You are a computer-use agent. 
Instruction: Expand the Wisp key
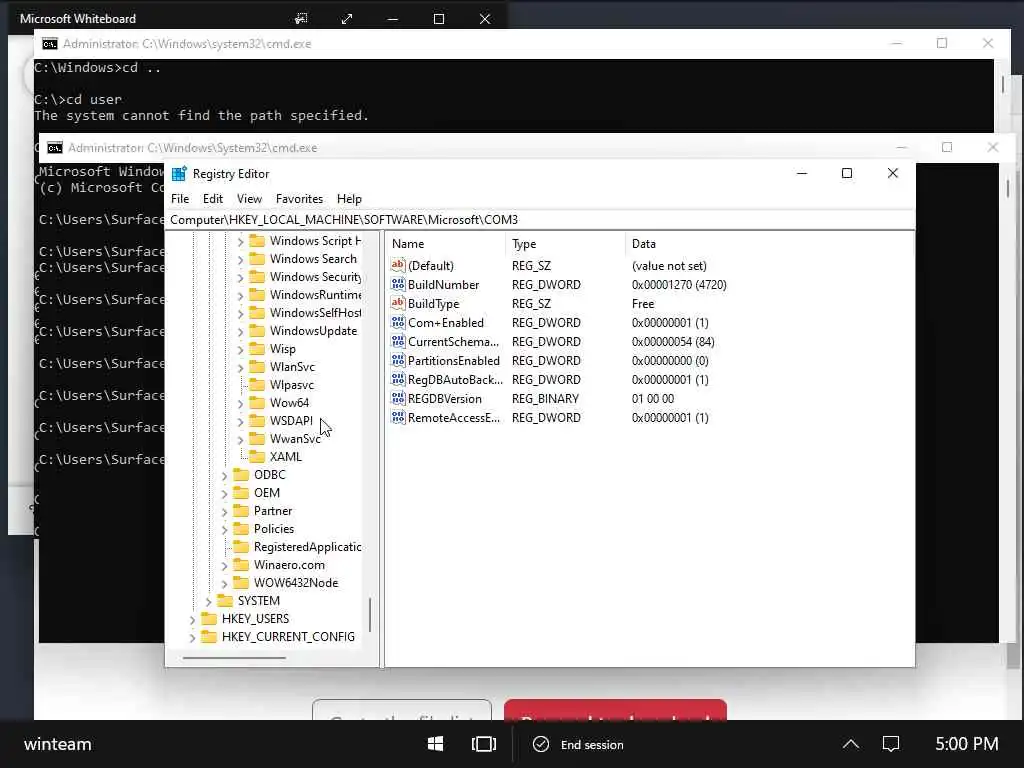(x=240, y=349)
